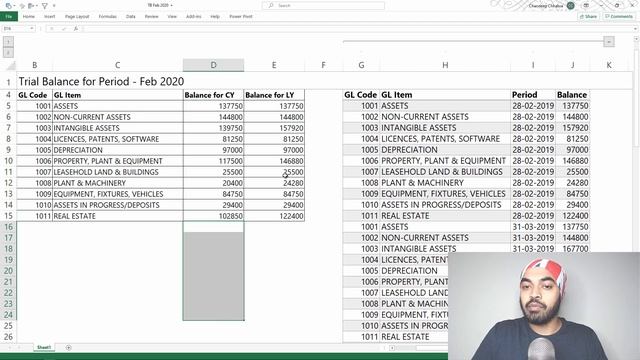Show outline level 2
640x360 pixels.
point(8,53)
